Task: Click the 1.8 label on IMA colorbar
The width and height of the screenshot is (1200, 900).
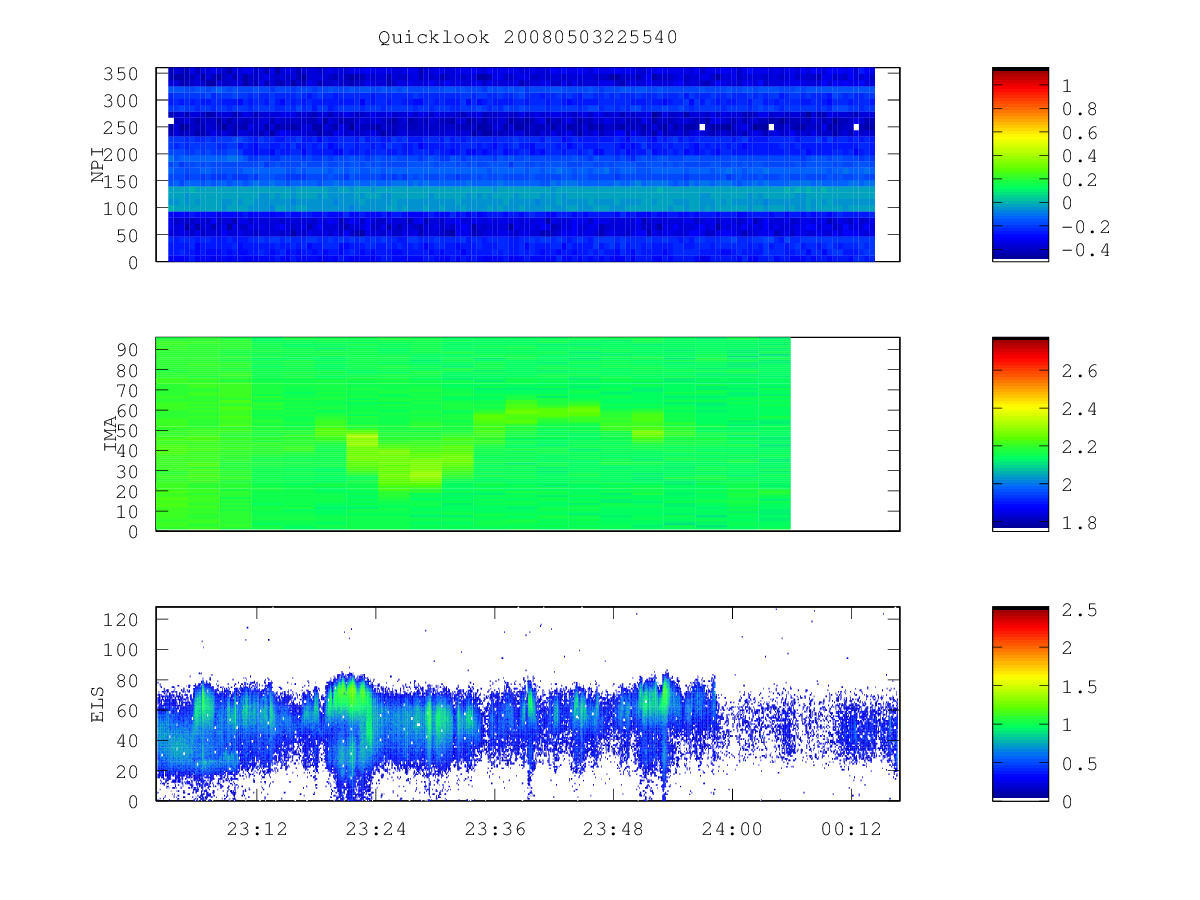Action: coord(1079,523)
